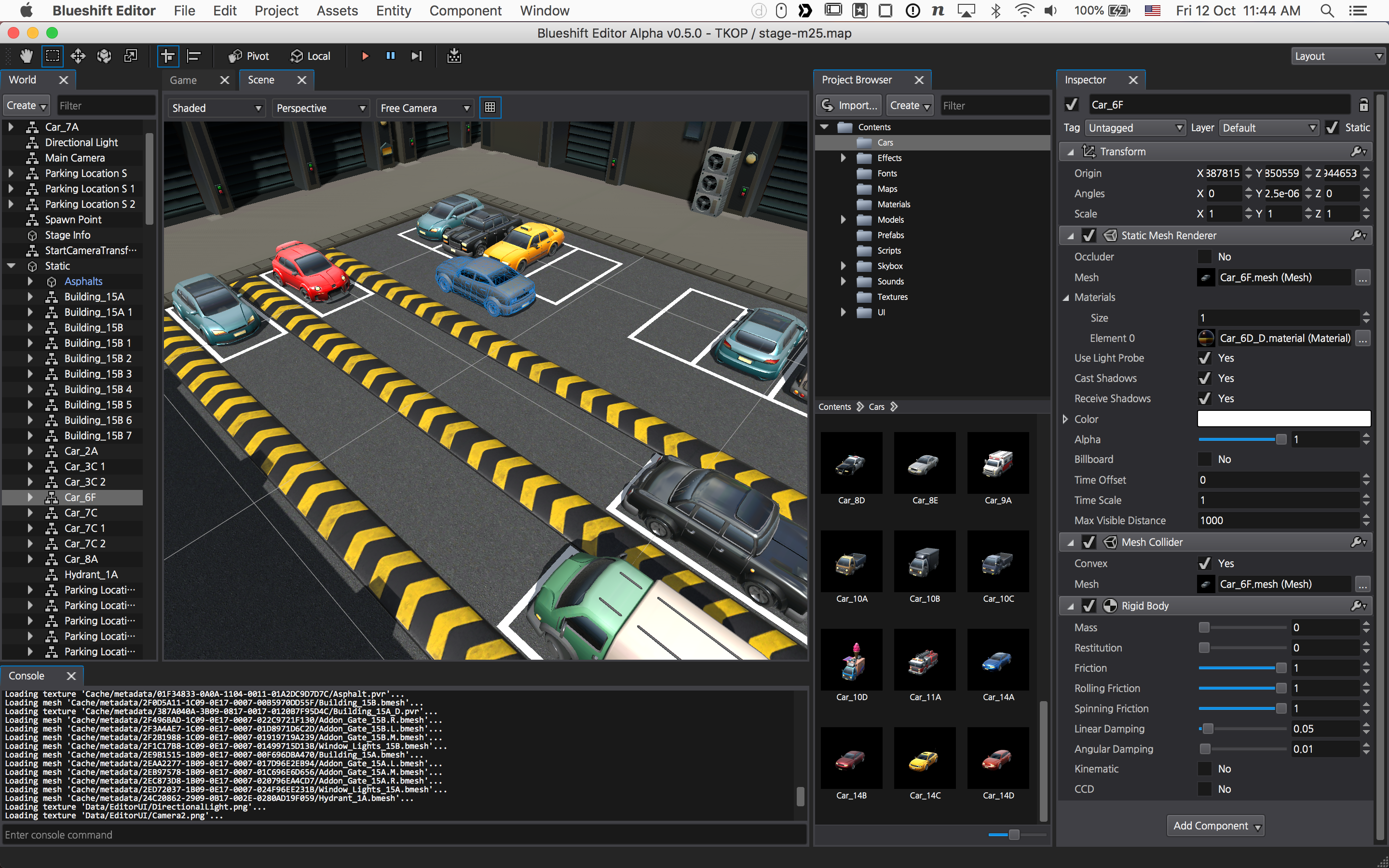
Task: Open Mesh Collider settings wrench
Action: tap(1359, 542)
